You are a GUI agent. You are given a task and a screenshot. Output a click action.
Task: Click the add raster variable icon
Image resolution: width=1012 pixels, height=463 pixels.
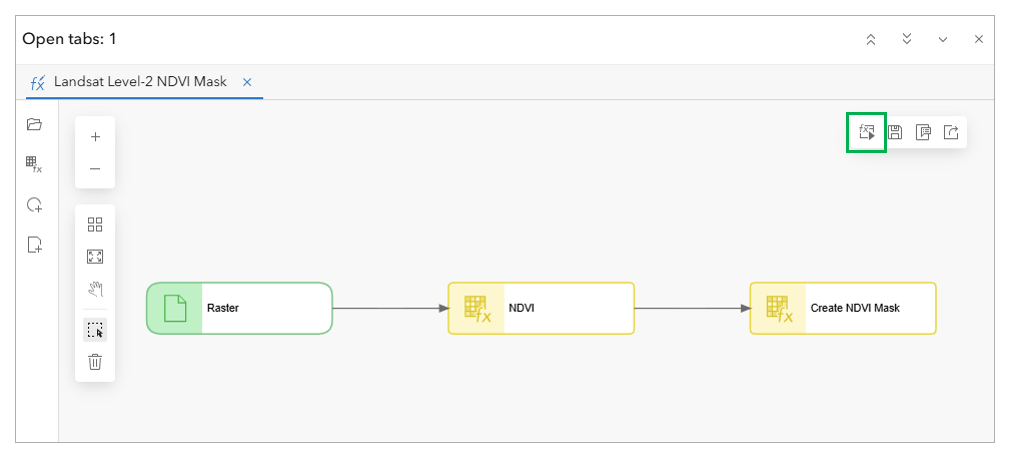[34, 205]
